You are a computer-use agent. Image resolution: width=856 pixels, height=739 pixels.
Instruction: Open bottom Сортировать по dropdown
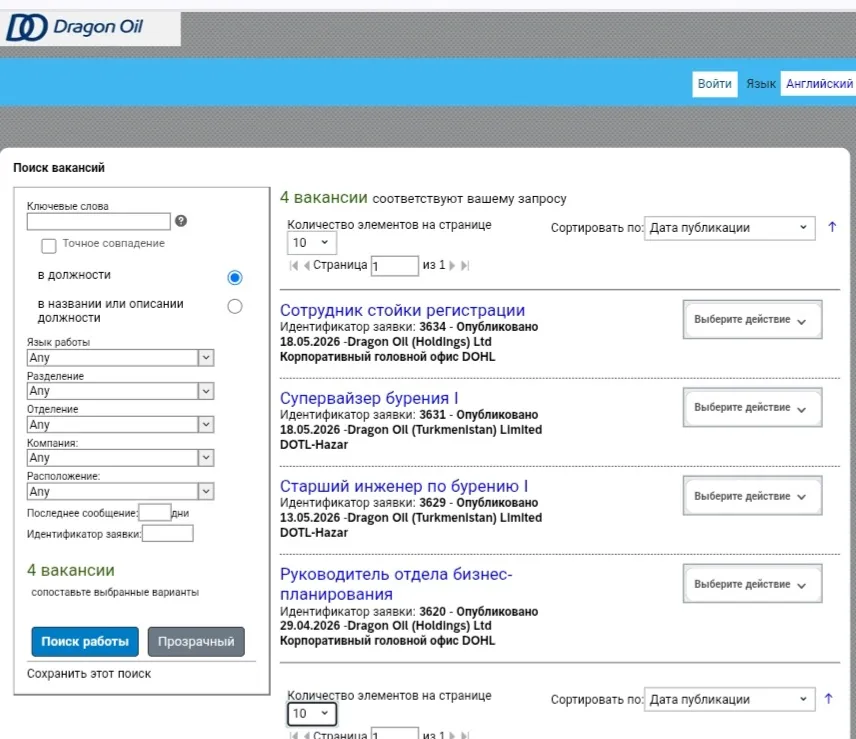729,699
